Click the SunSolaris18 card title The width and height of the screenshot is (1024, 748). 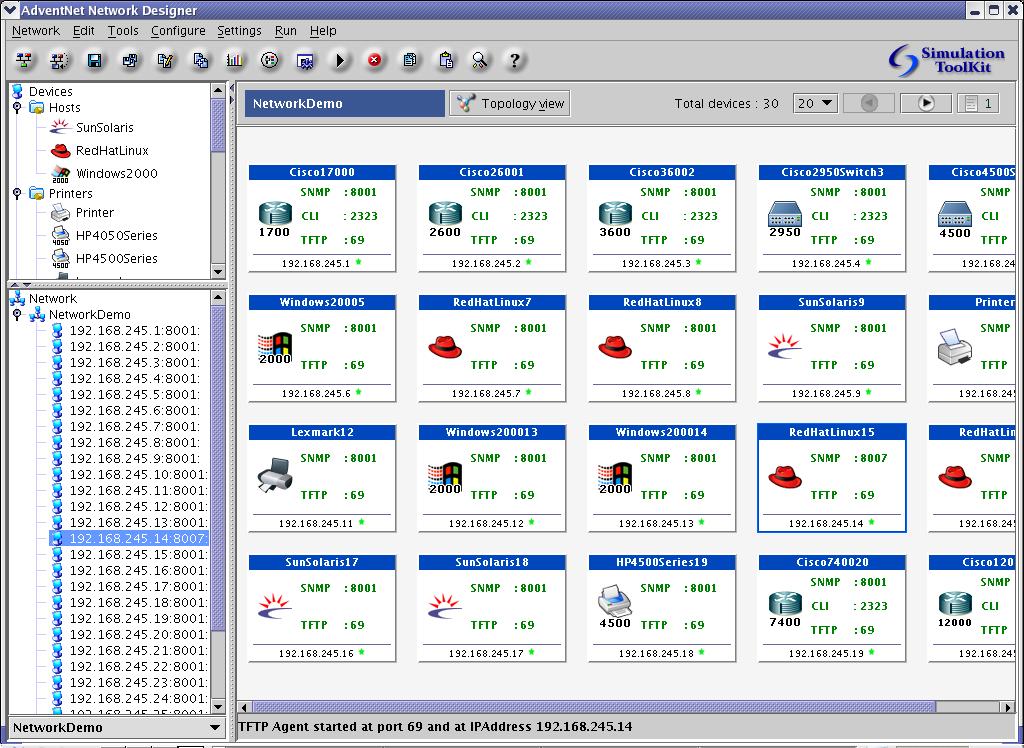tap(492, 562)
